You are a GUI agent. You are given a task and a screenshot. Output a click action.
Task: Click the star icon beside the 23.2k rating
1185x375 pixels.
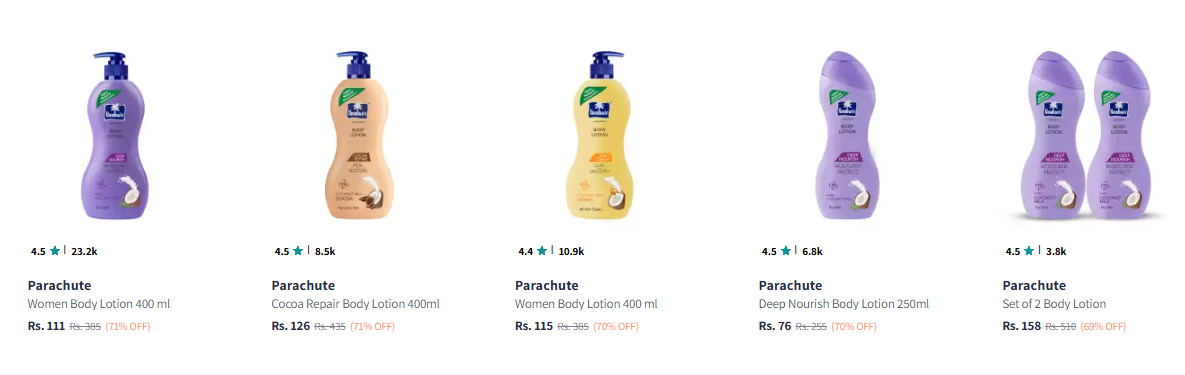pos(54,251)
